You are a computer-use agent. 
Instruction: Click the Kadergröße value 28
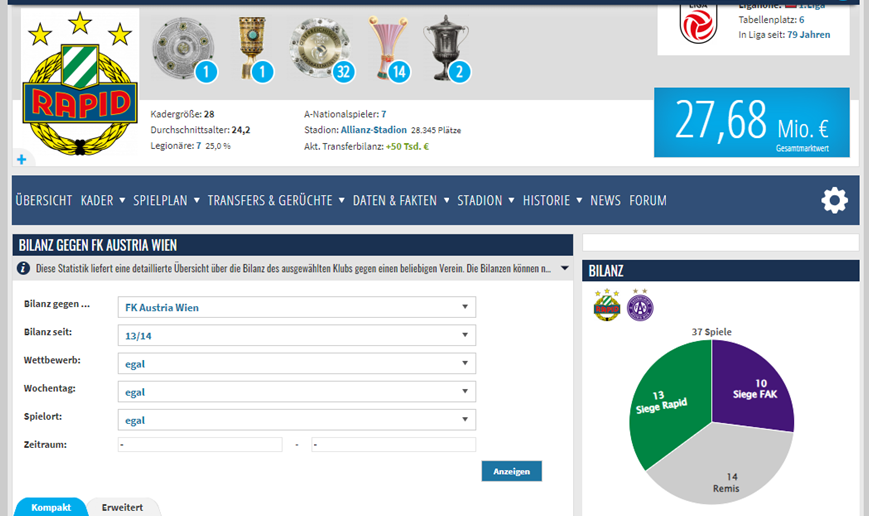(x=209, y=114)
